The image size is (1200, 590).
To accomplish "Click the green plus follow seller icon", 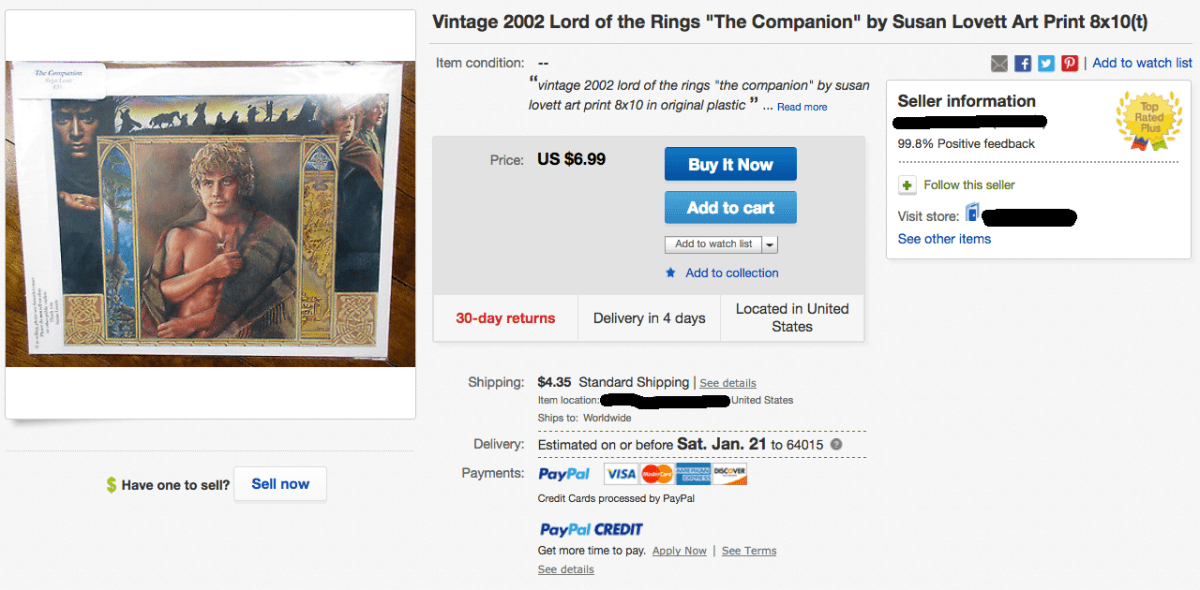I will pos(907,185).
